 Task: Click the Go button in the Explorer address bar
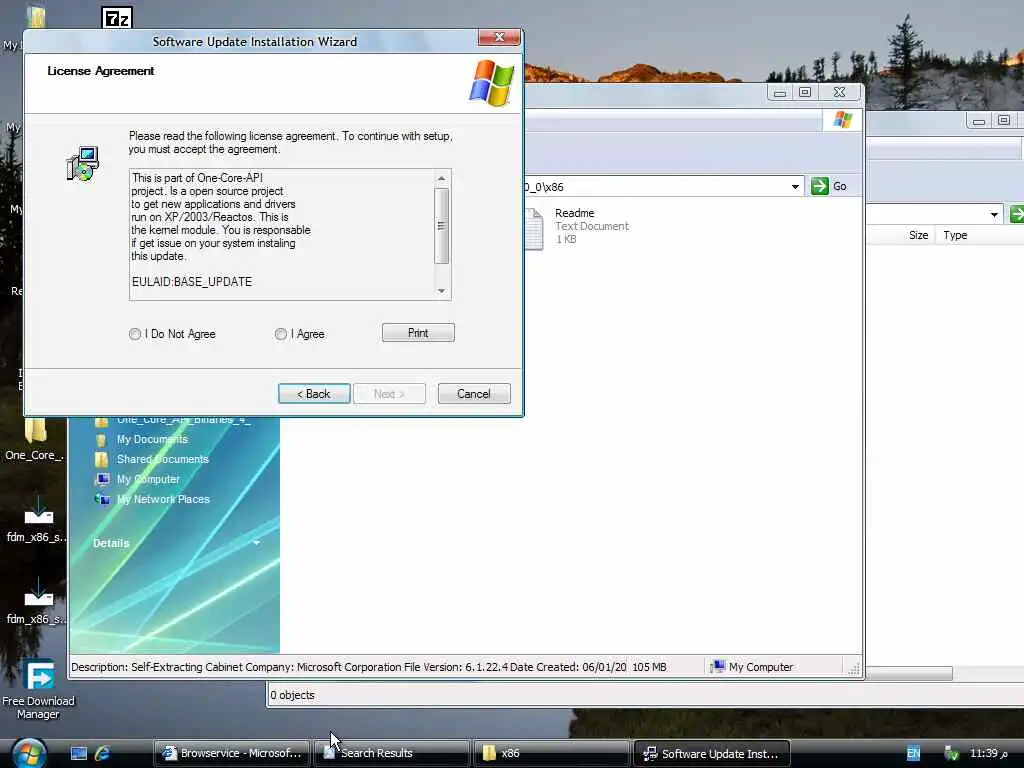pos(829,186)
